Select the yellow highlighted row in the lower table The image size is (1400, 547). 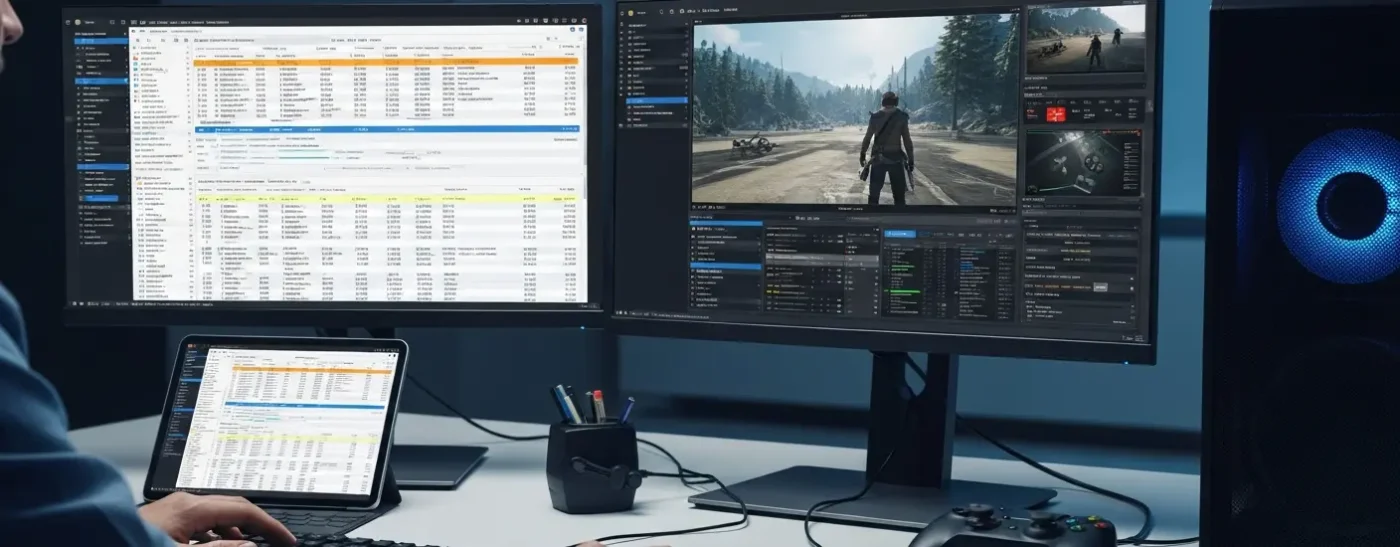[386, 199]
